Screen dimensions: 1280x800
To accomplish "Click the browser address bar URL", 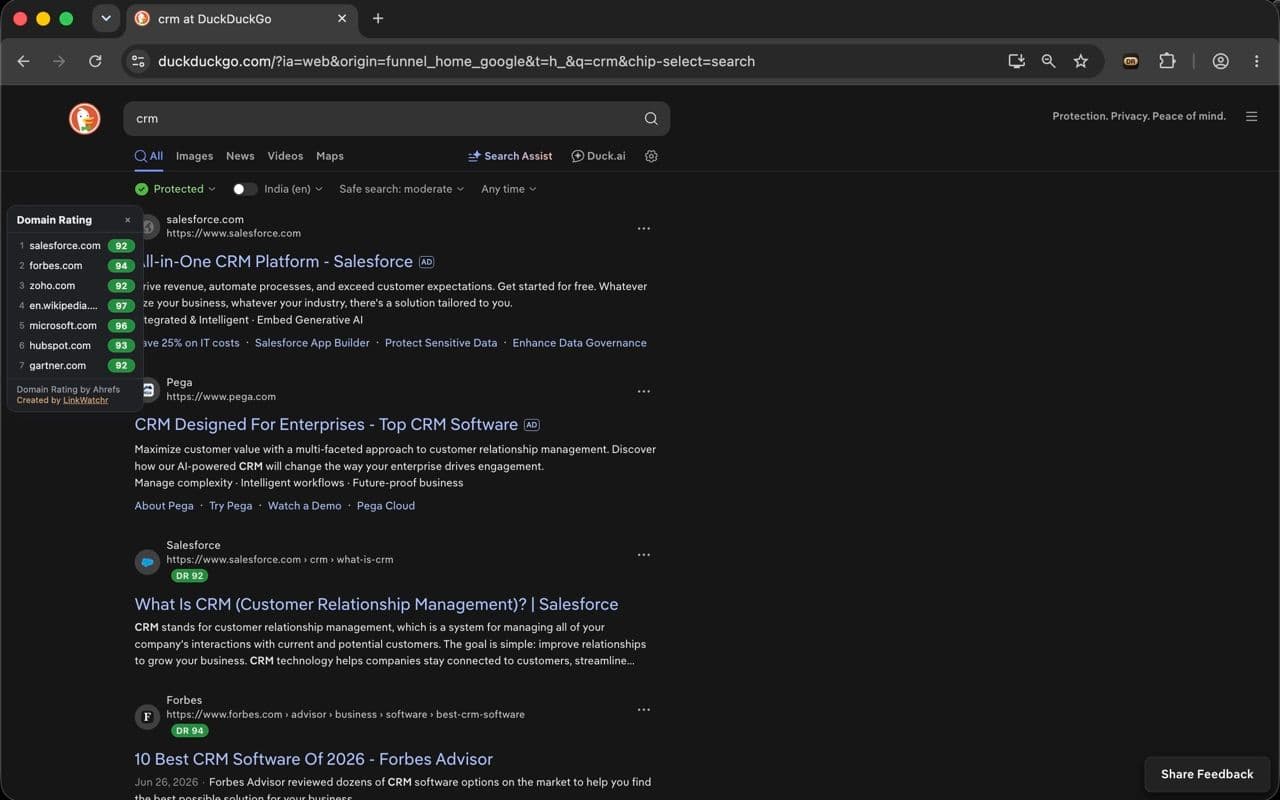I will point(456,61).
